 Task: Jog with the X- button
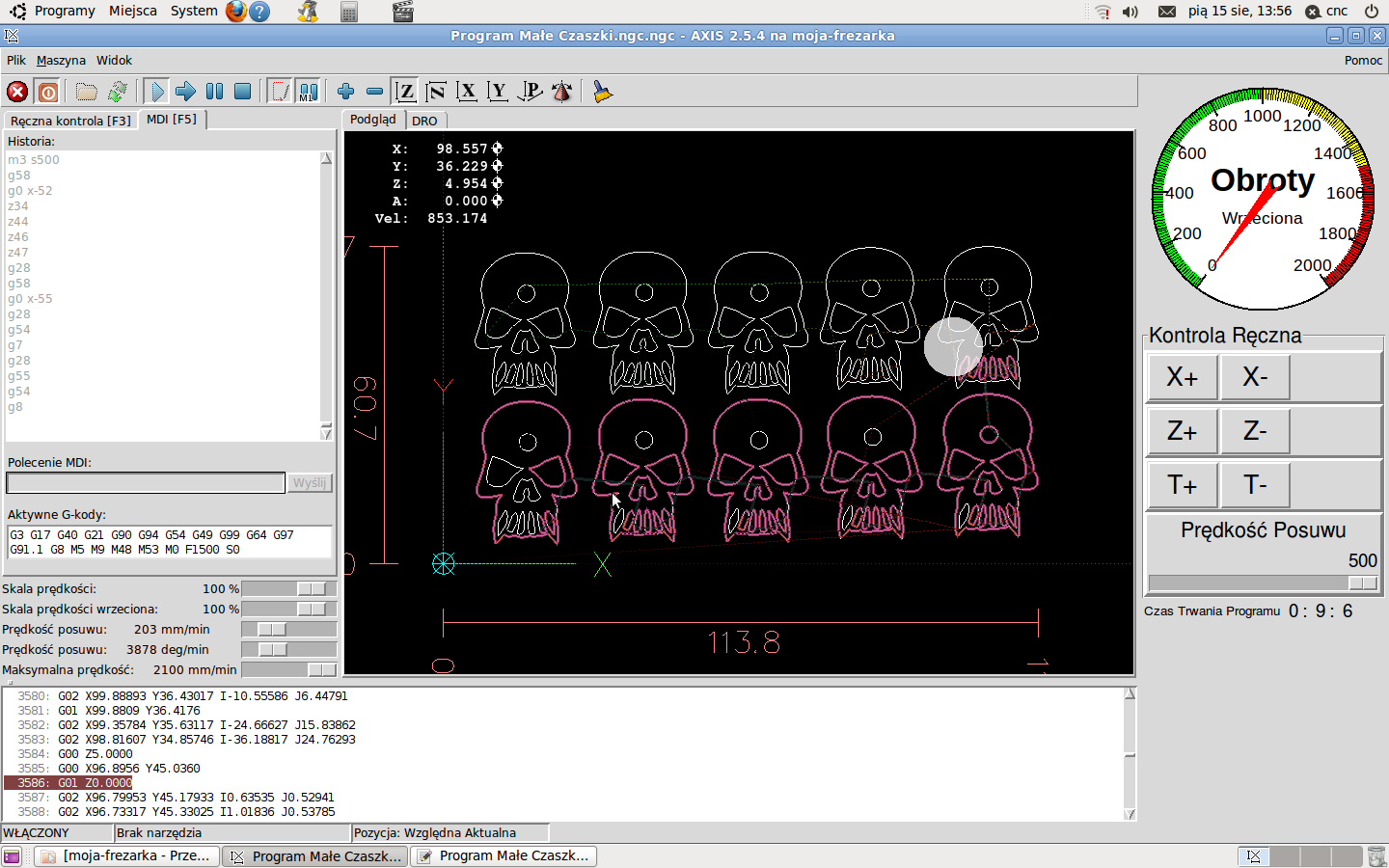[x=1255, y=377]
